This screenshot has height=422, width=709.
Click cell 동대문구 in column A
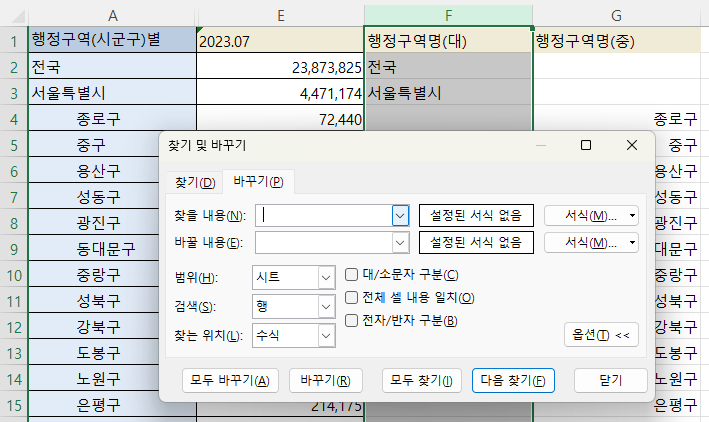click(x=94, y=249)
